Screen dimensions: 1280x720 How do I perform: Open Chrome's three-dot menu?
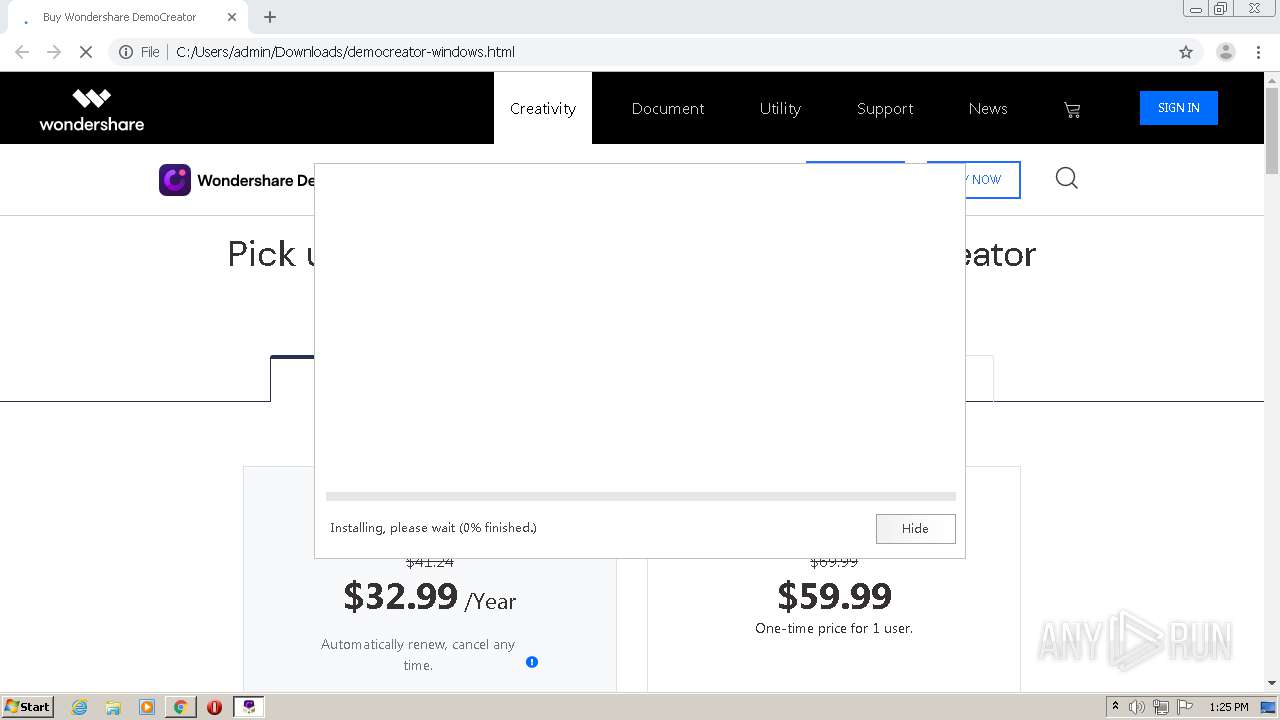pos(1258,52)
